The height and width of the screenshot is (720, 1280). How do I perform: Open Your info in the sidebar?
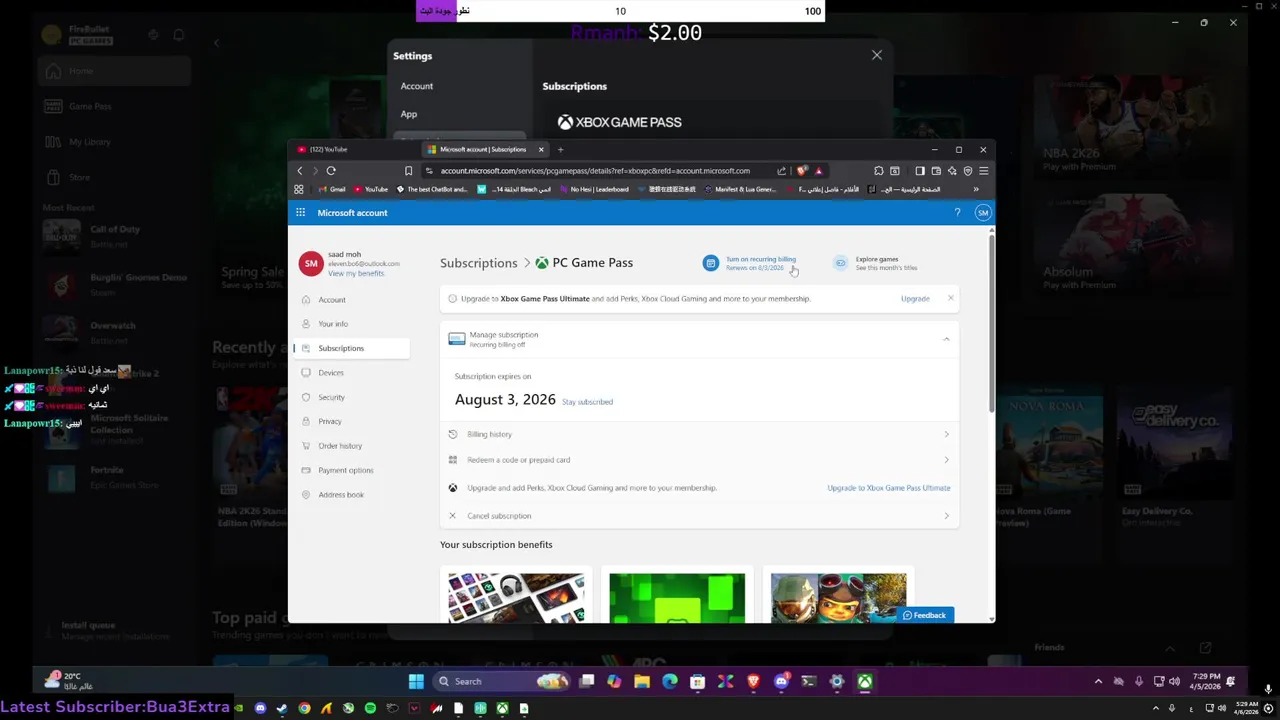coord(333,324)
